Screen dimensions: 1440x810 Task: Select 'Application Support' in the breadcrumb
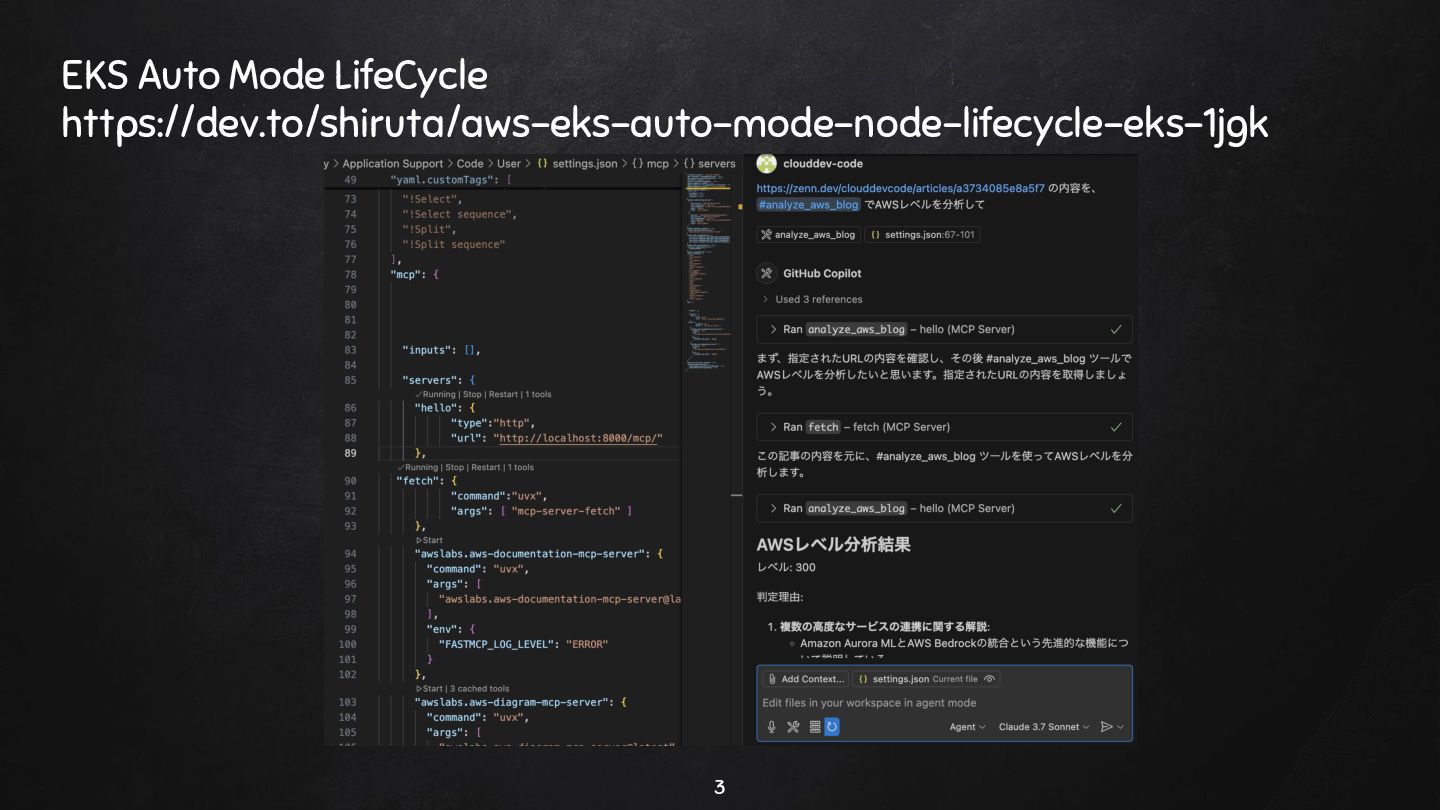tap(393, 163)
